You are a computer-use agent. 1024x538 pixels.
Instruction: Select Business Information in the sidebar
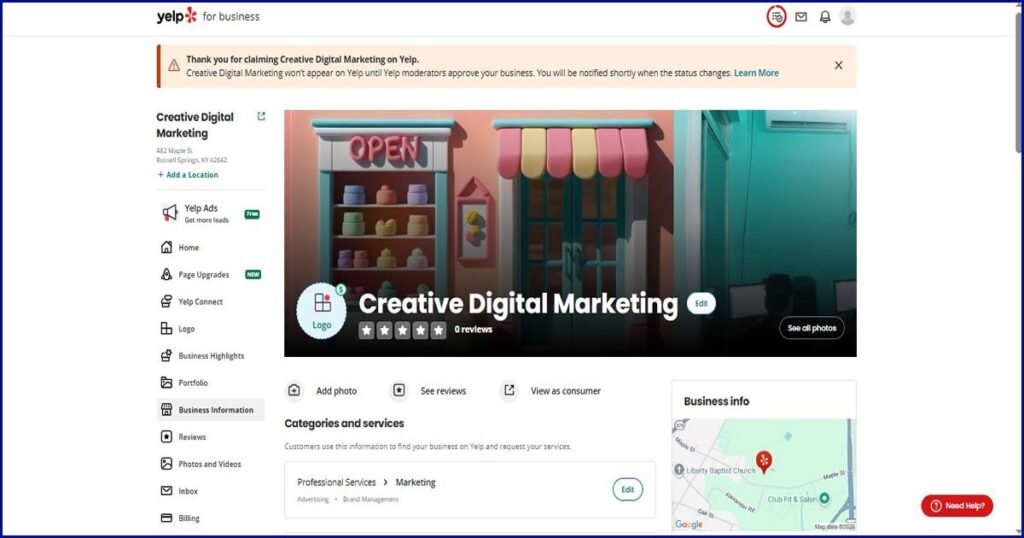point(210,410)
